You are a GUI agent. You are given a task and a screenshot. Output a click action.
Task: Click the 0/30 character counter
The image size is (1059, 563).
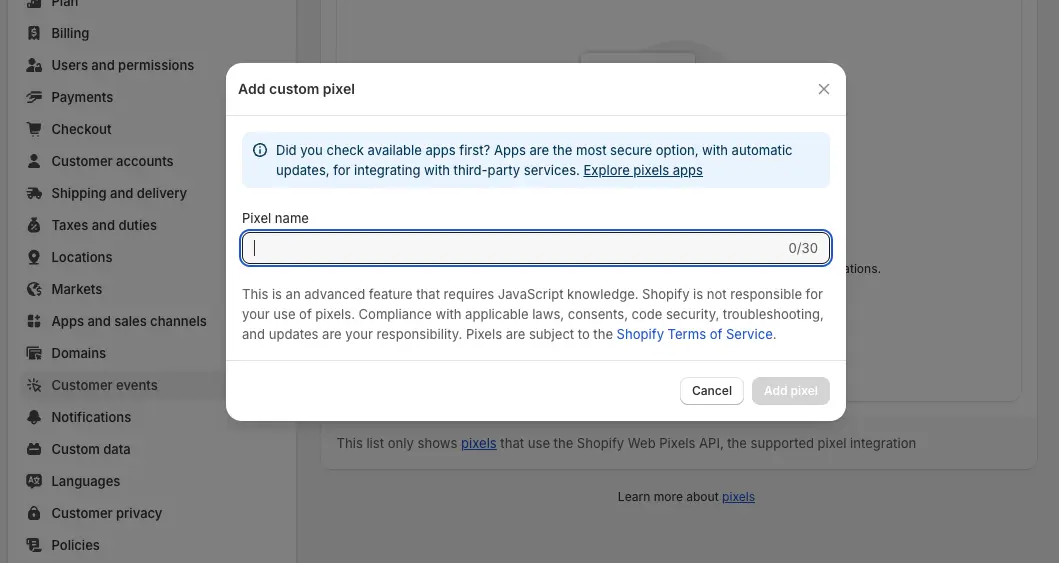pos(802,248)
